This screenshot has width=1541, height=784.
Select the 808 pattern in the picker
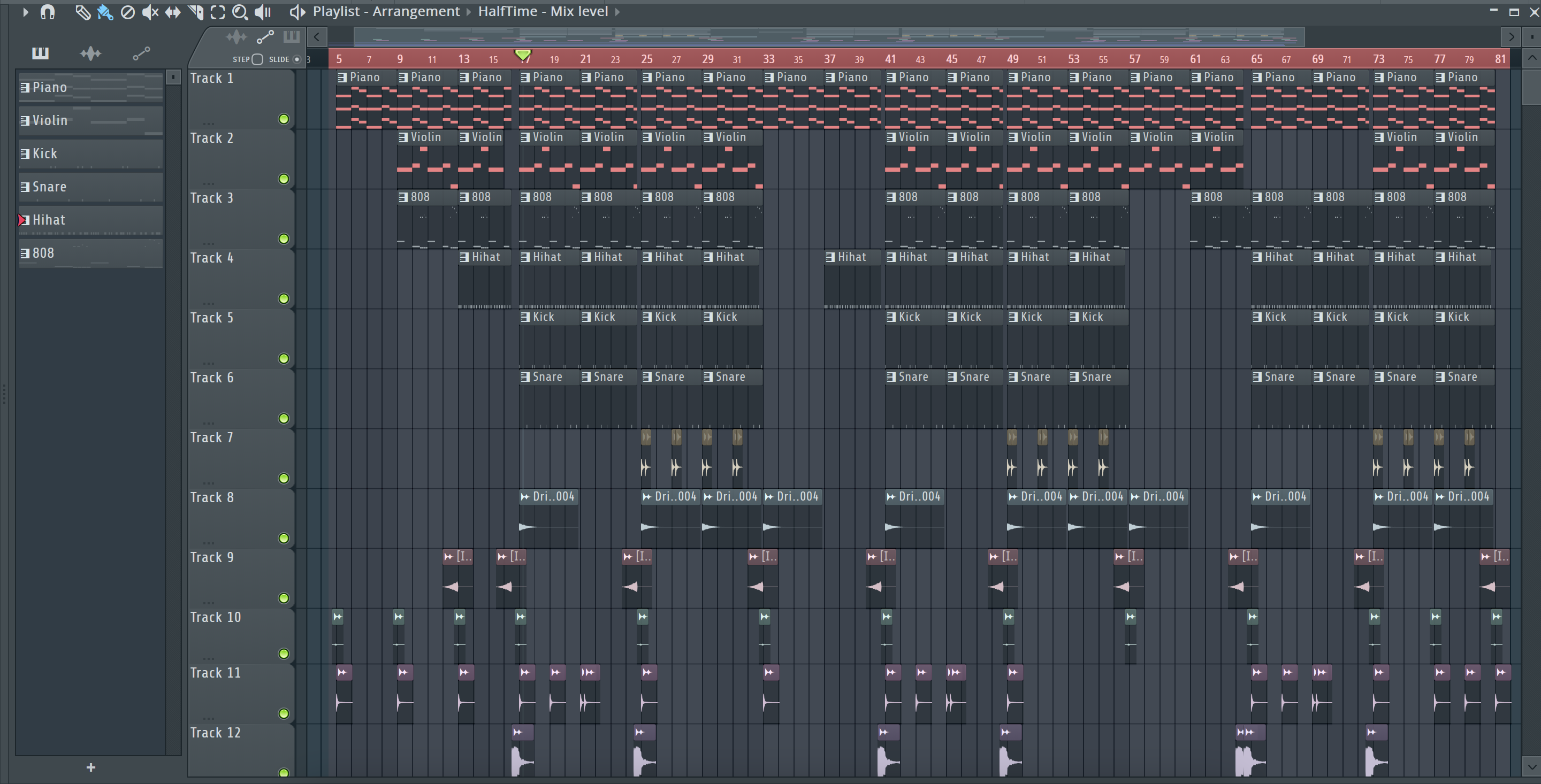tap(91, 253)
